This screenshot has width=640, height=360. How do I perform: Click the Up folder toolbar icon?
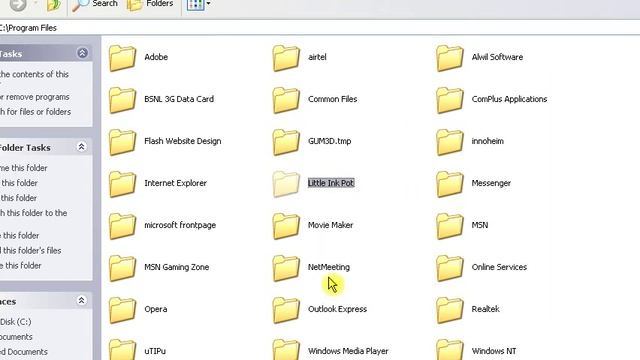[53, 5]
